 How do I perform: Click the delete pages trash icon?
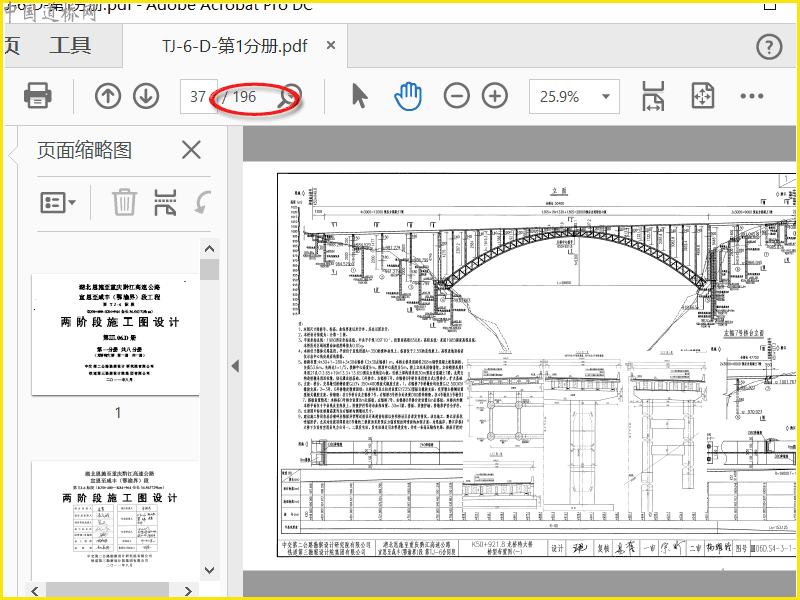pyautogui.click(x=124, y=203)
